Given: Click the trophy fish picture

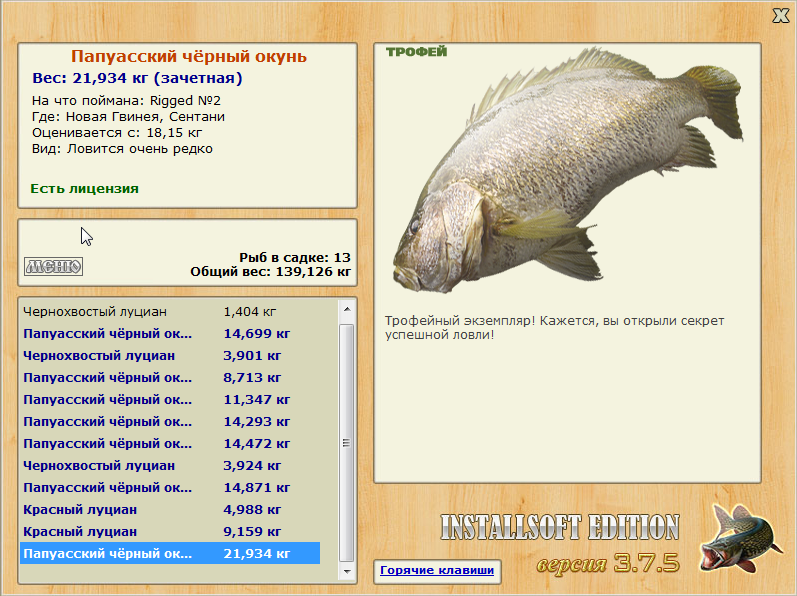Looking at the screenshot, I should pos(567,170).
